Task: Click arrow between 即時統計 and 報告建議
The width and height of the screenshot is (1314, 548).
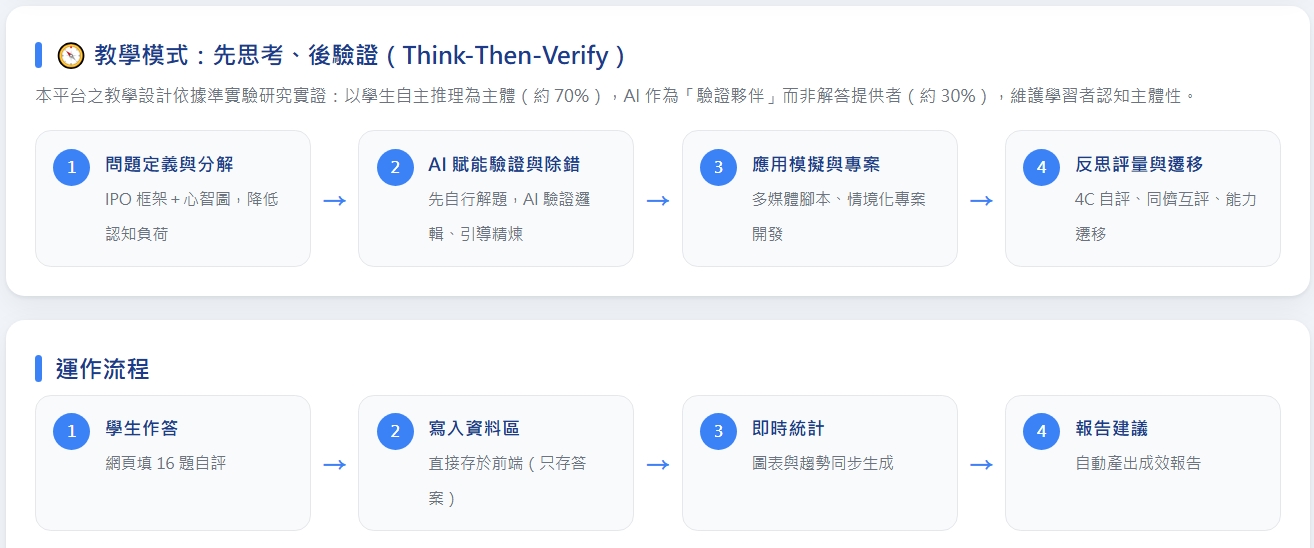Action: coord(981,464)
